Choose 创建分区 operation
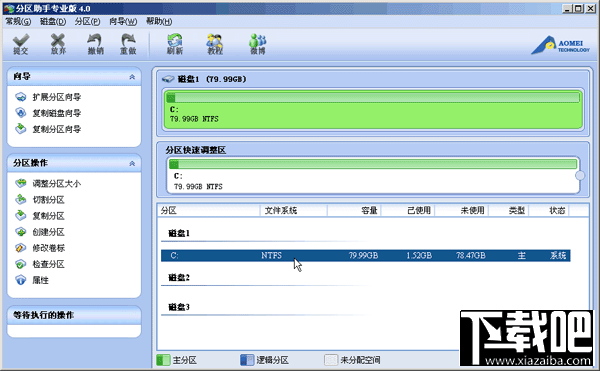This screenshot has height=371, width=600. [x=48, y=232]
